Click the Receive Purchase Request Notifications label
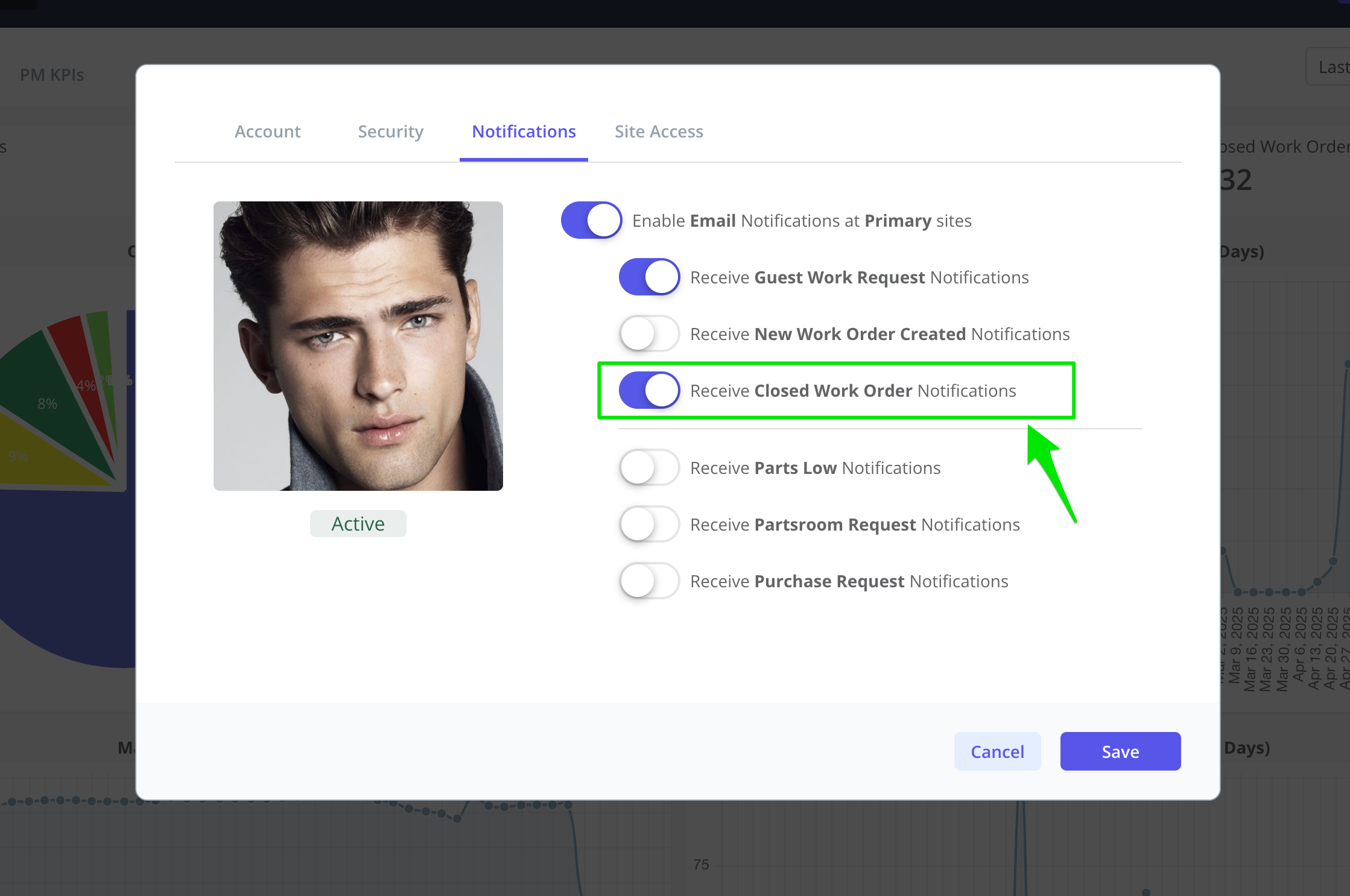 tap(849, 581)
